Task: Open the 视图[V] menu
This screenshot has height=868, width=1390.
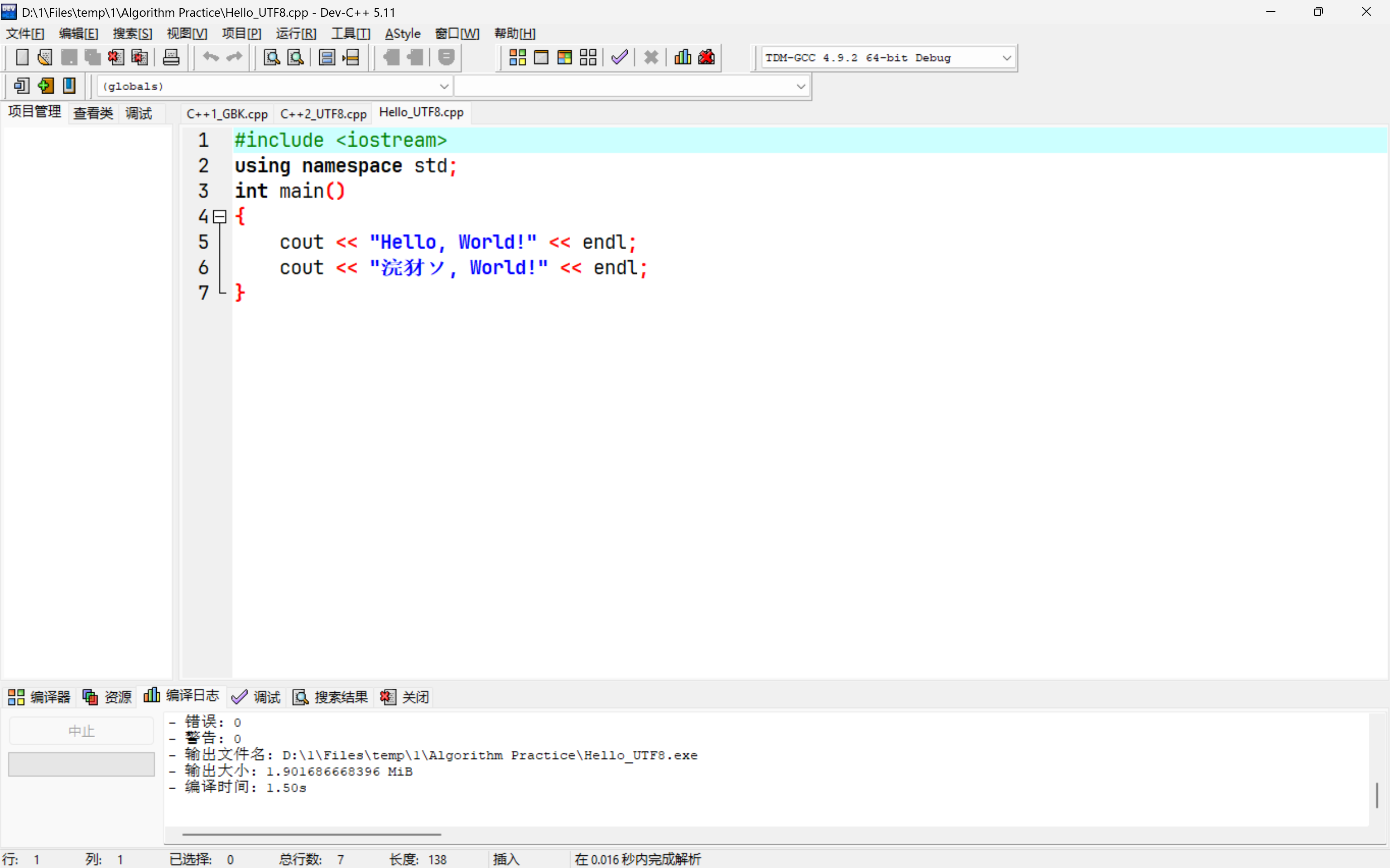Action: point(187,34)
